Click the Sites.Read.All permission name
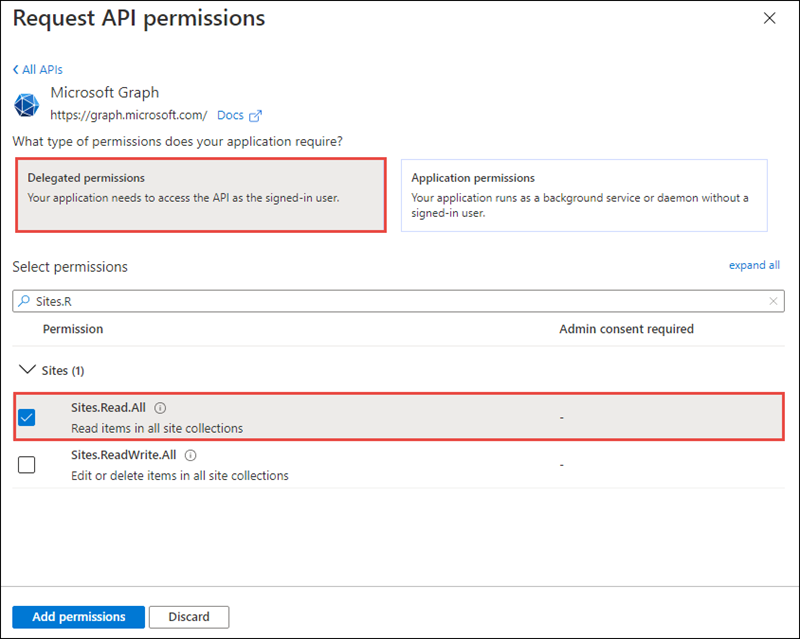The height and width of the screenshot is (639, 800). pos(108,407)
